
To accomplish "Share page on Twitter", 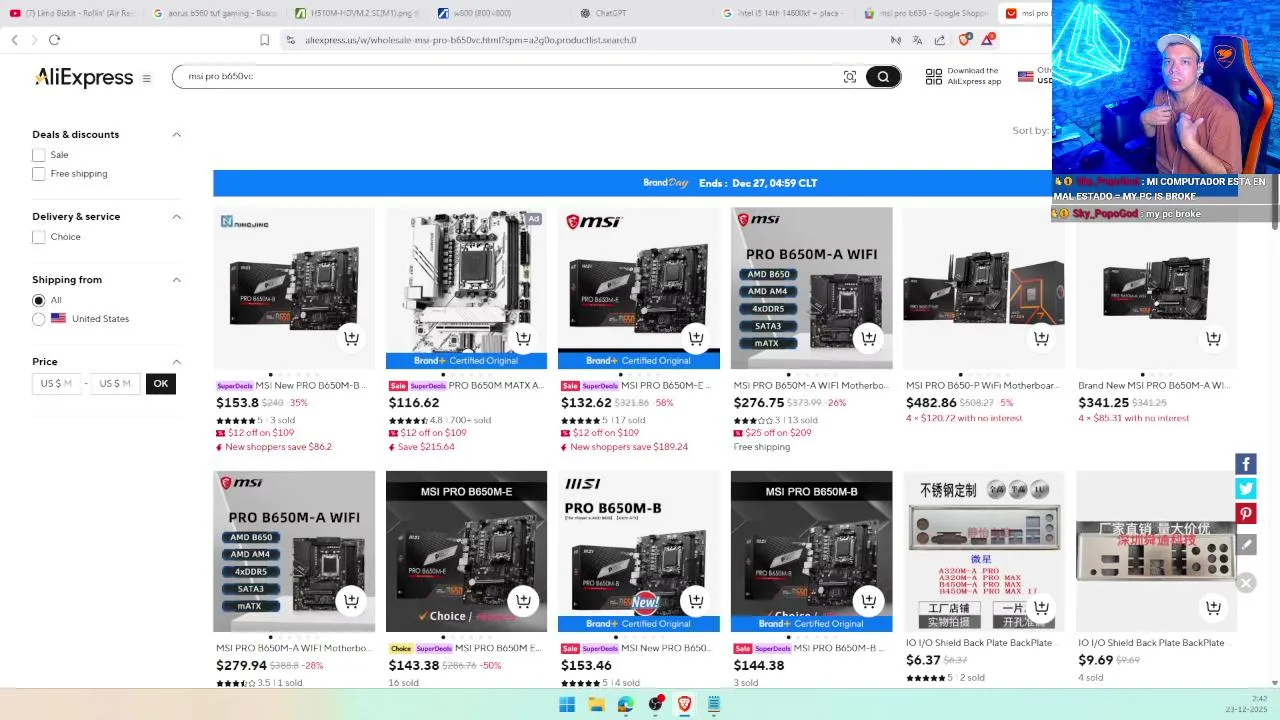I will click(x=1246, y=488).
